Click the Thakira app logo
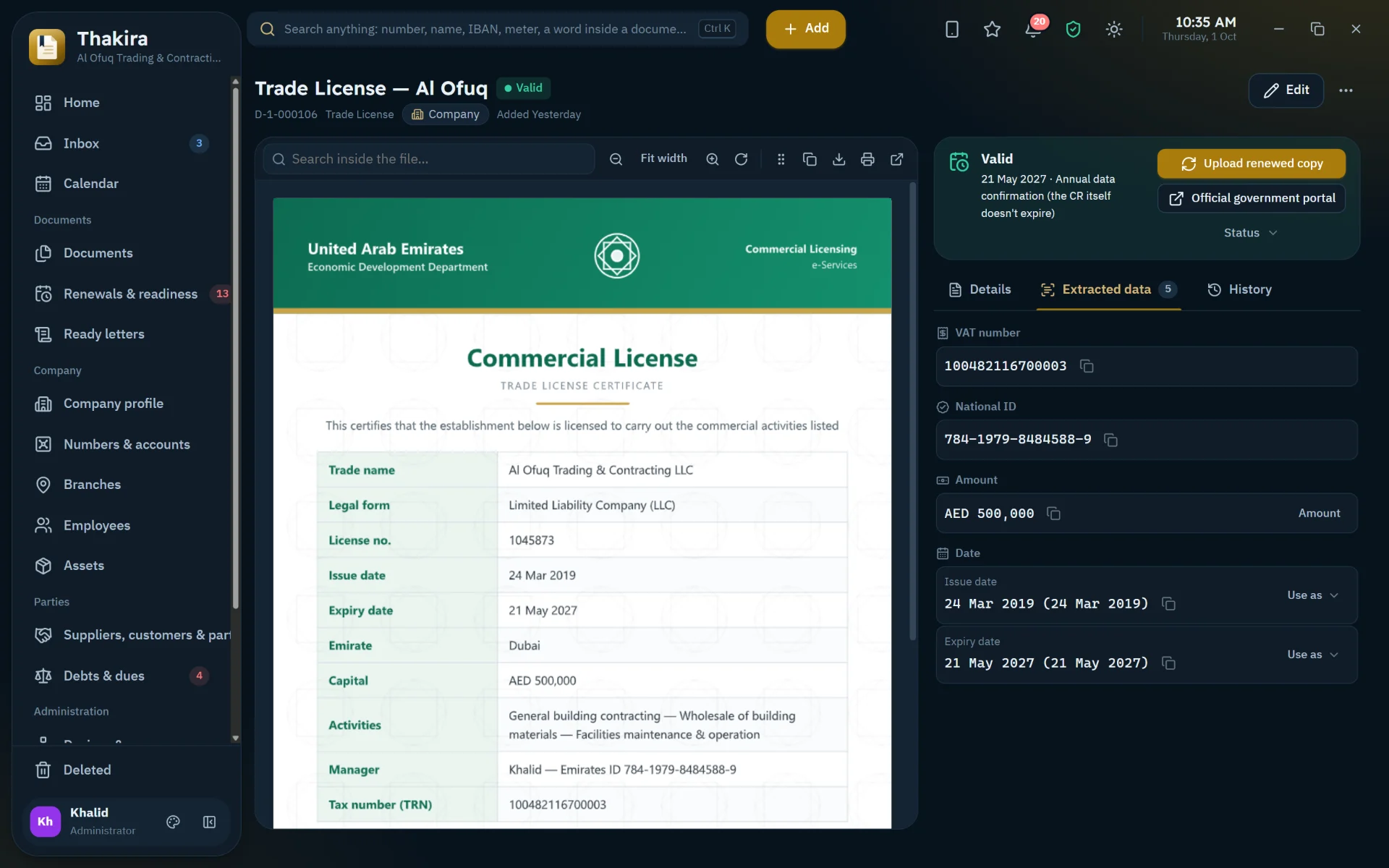 [x=47, y=46]
